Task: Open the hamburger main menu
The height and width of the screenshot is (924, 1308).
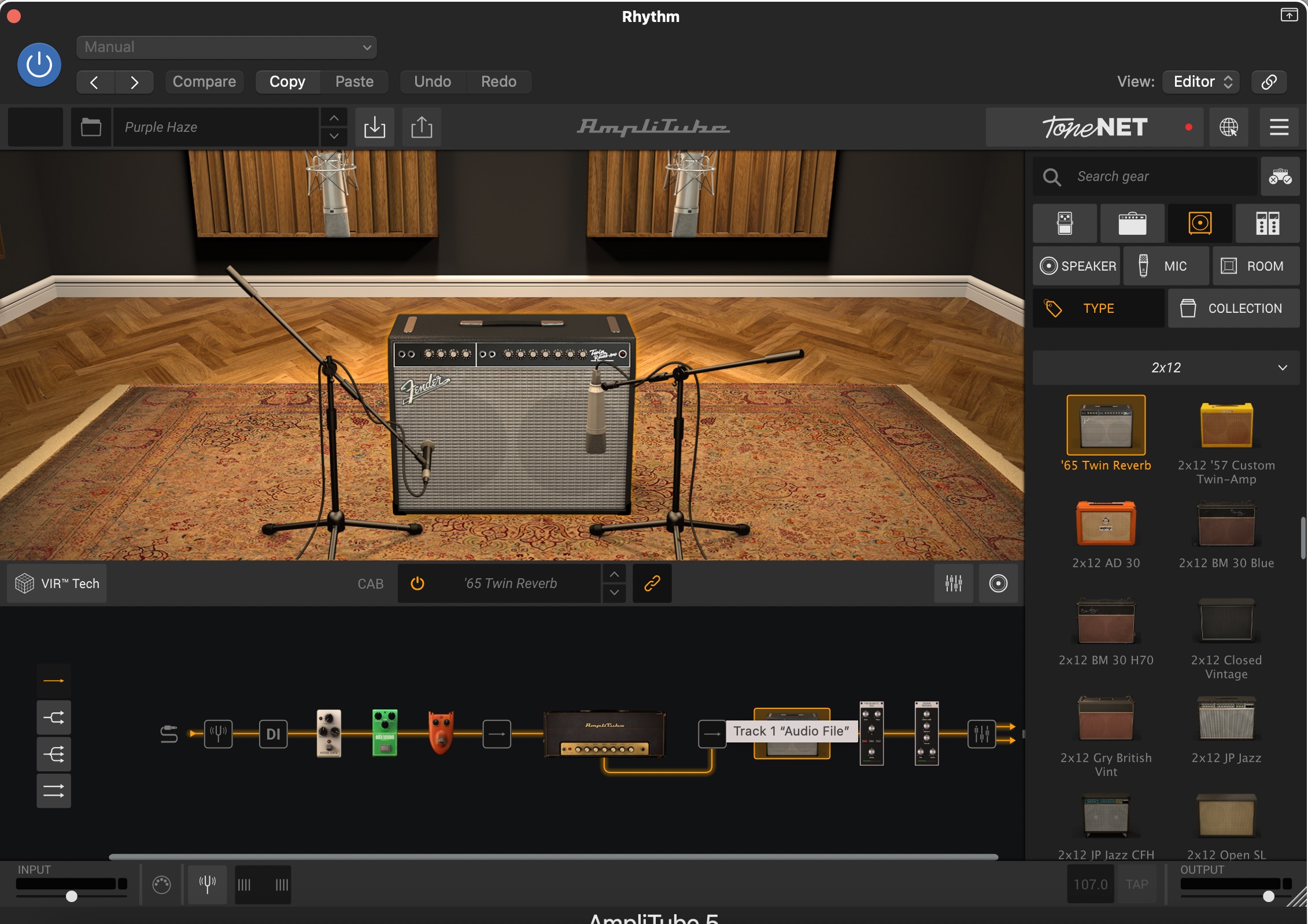Action: point(1279,127)
